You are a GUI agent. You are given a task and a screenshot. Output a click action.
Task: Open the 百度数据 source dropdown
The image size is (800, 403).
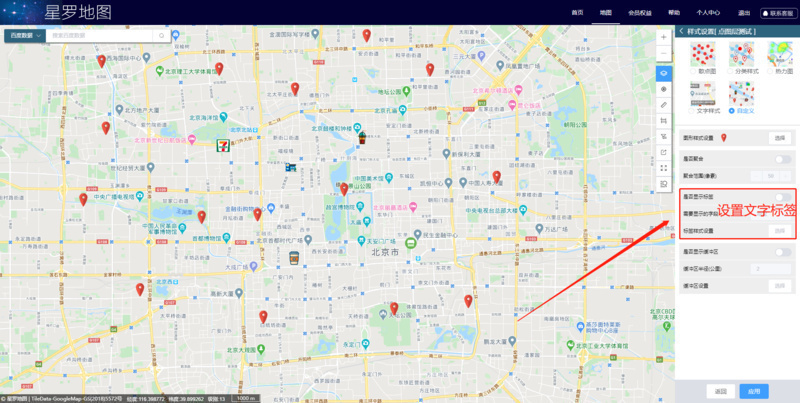tap(25, 36)
